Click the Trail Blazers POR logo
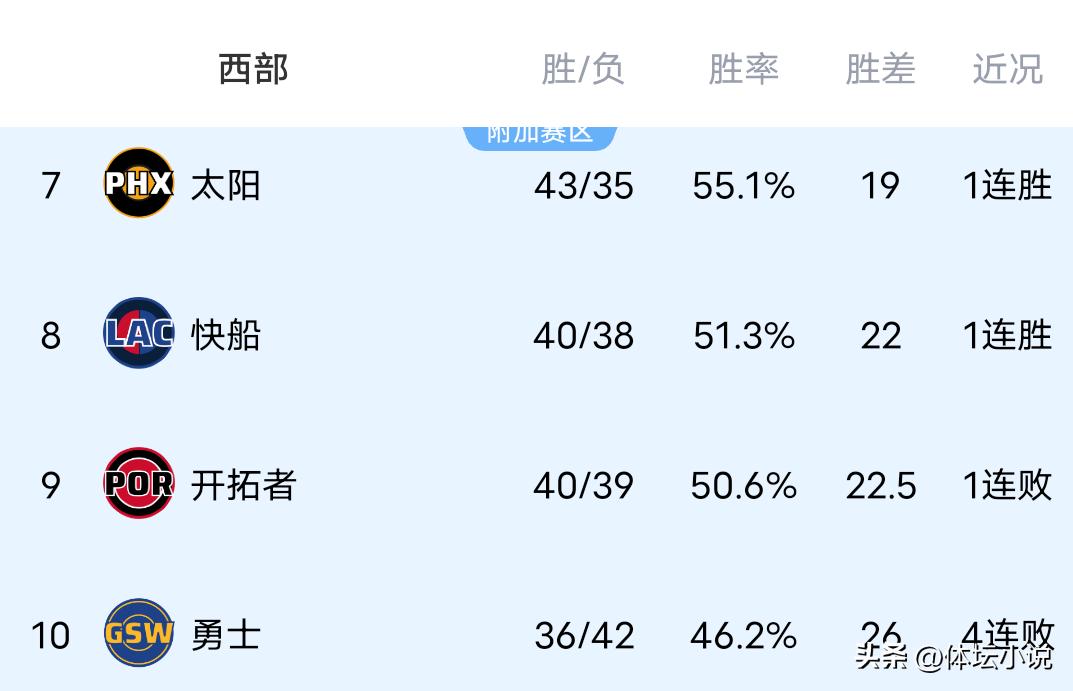Viewport: 1073px width, 691px height. tap(139, 484)
